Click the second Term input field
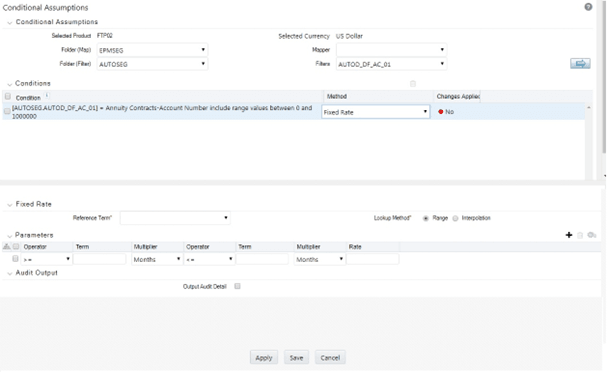The image size is (607, 372). tap(262, 259)
